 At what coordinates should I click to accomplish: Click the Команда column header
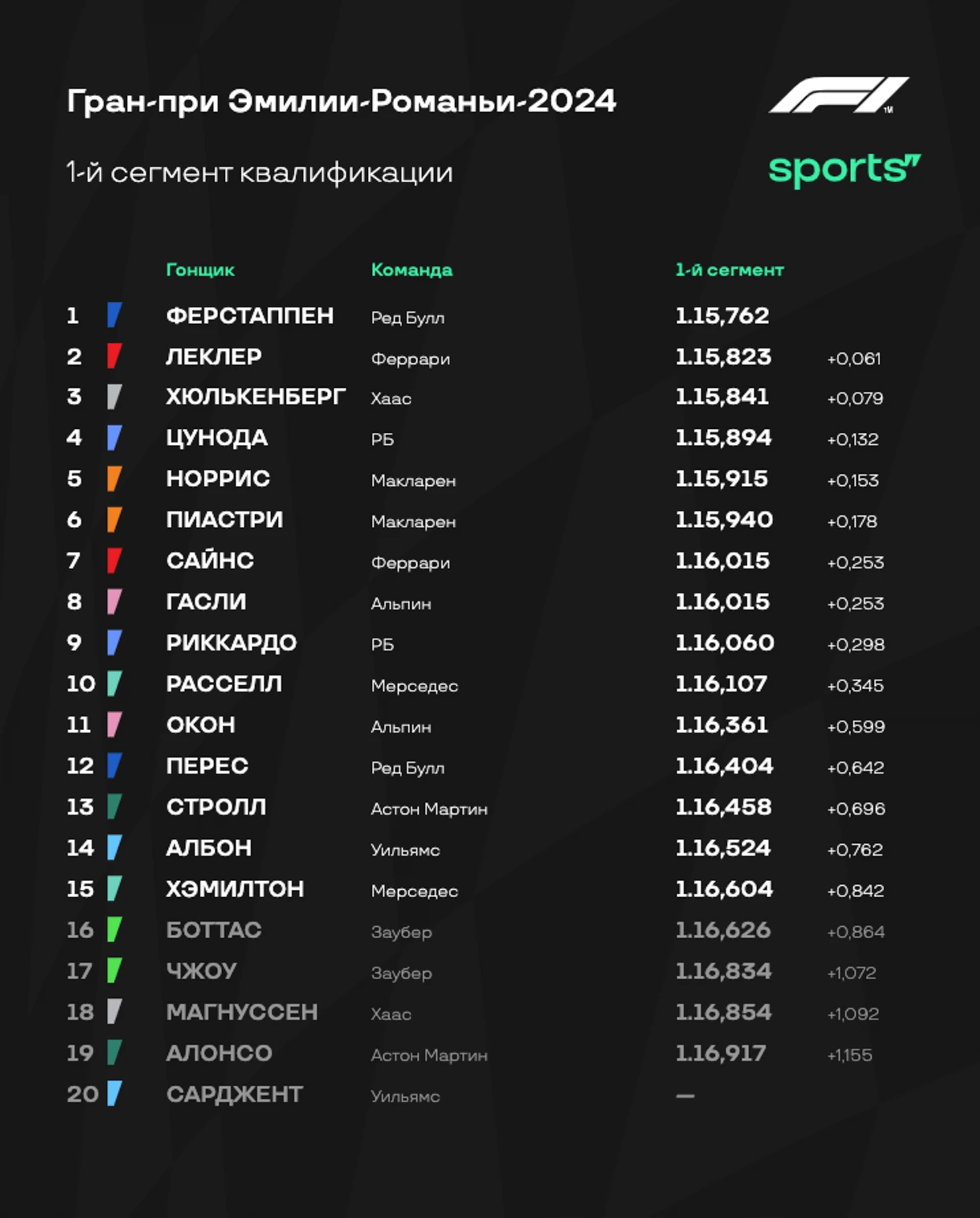point(411,270)
